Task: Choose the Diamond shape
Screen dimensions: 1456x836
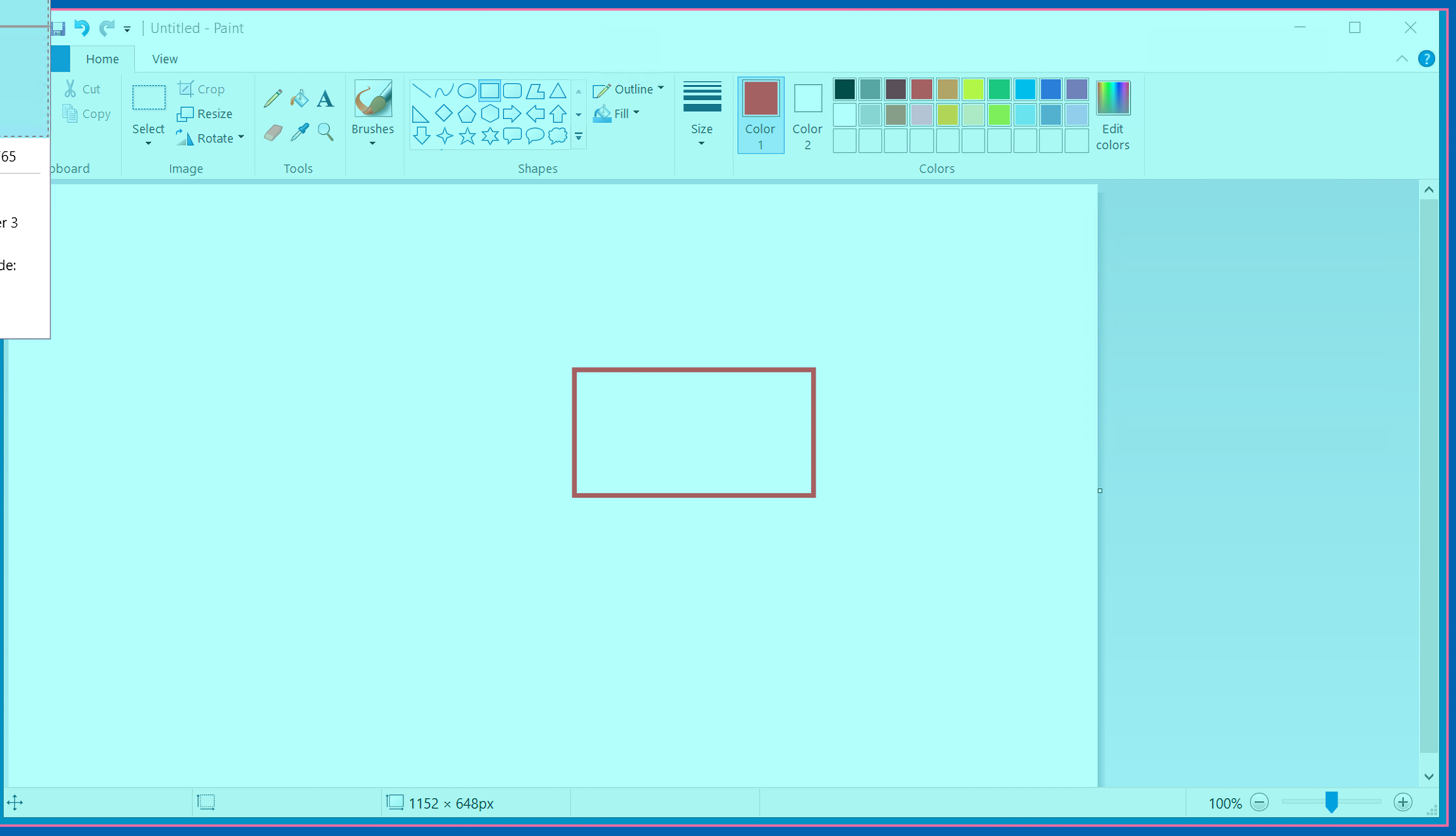Action: [444, 114]
